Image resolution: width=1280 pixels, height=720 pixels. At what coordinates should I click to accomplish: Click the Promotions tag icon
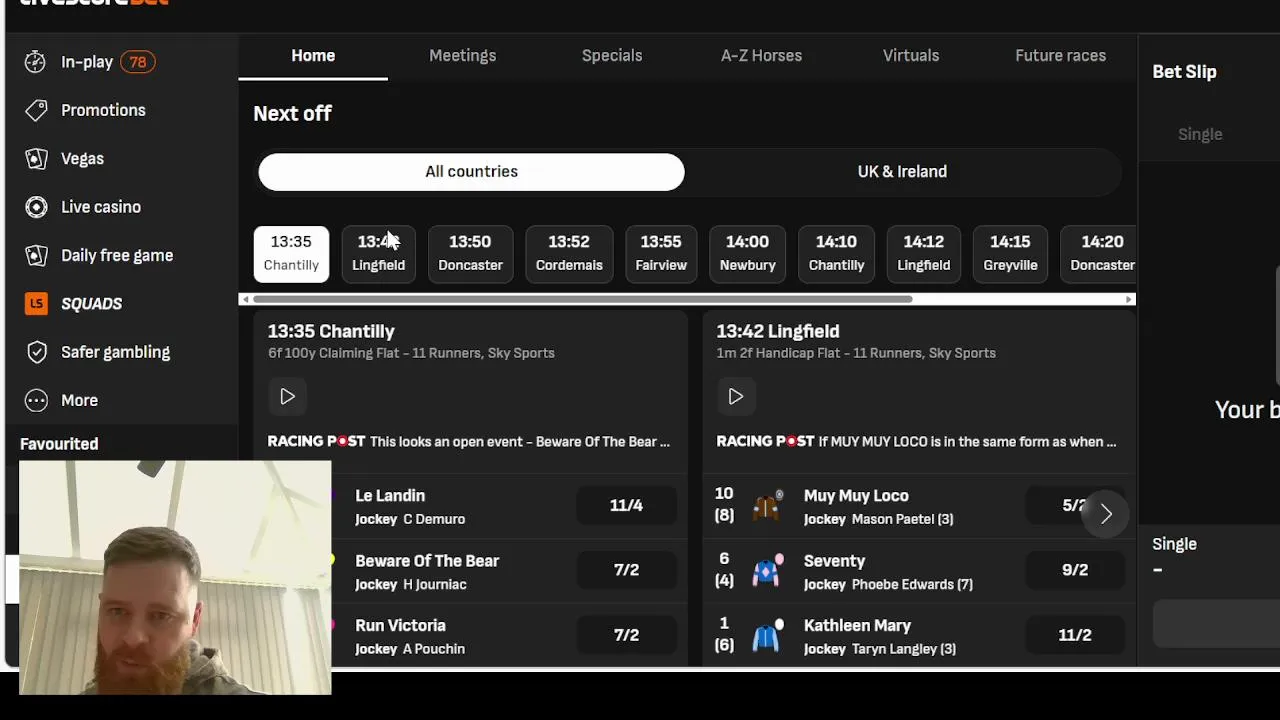click(36, 110)
